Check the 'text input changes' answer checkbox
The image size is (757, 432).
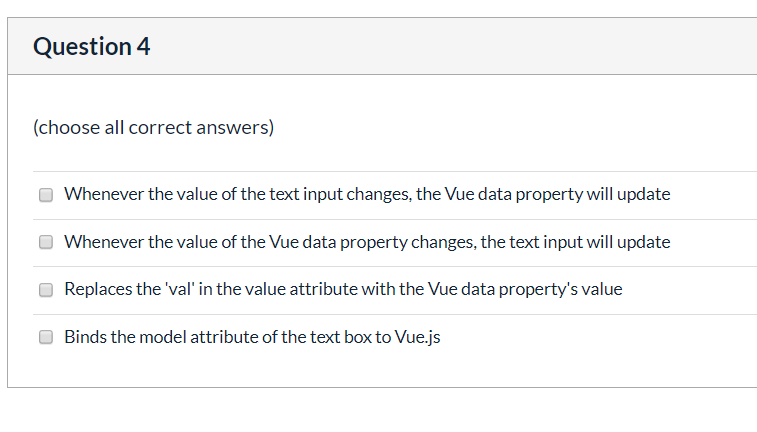(x=46, y=195)
